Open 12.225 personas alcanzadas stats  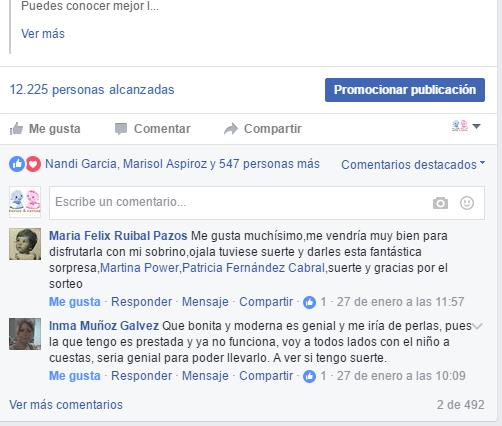[x=92, y=90]
